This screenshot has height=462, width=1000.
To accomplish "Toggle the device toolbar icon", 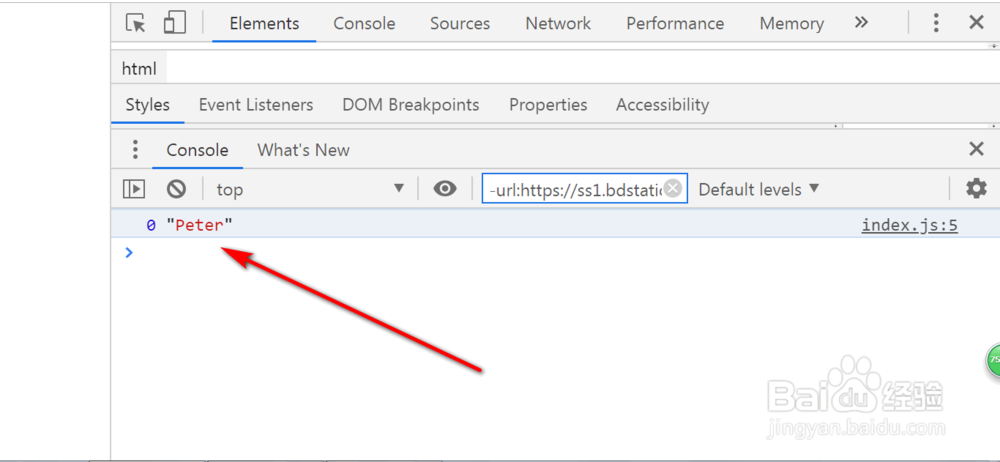I will (x=174, y=23).
